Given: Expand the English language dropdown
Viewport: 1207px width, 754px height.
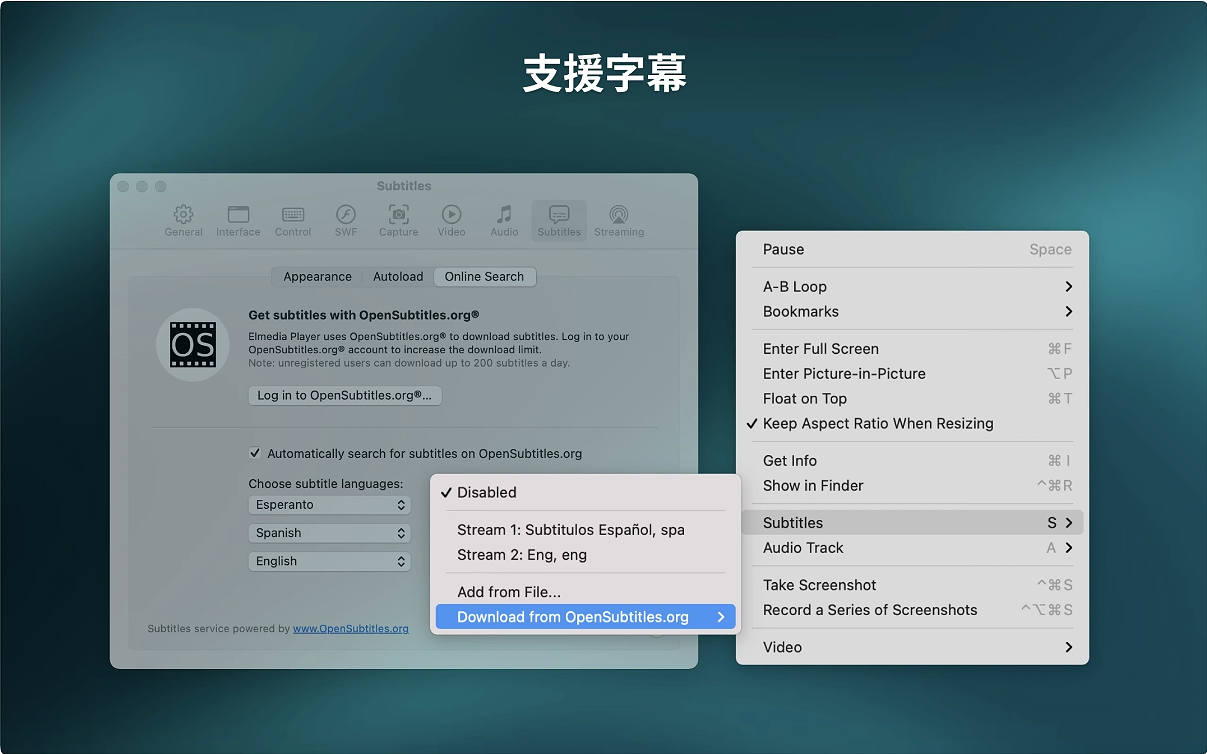Looking at the screenshot, I should pyautogui.click(x=329, y=562).
